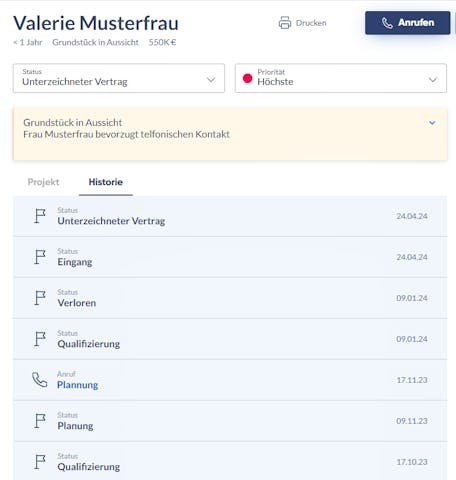Click the note text about telfonischen Kontakt
The width and height of the screenshot is (456, 480).
(x=126, y=134)
